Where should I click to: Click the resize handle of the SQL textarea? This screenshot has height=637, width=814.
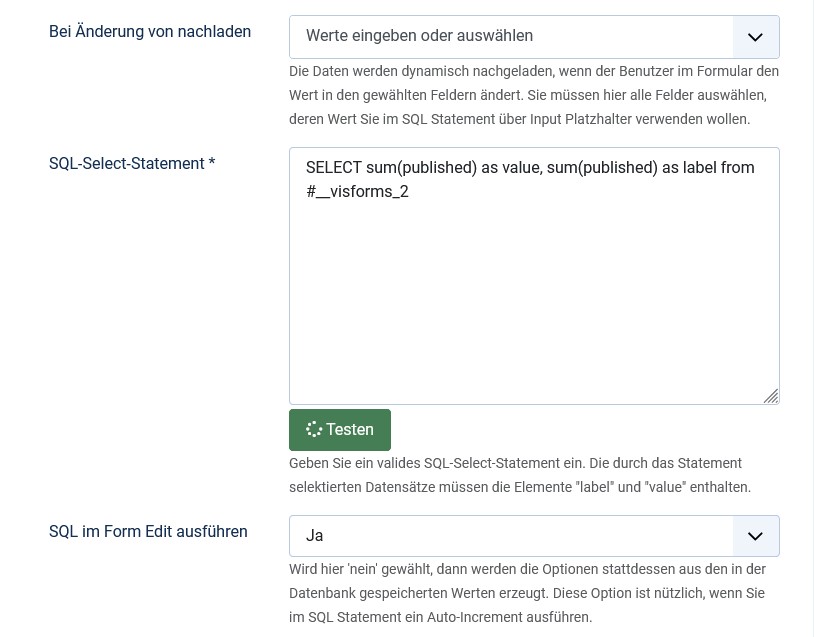(772, 397)
